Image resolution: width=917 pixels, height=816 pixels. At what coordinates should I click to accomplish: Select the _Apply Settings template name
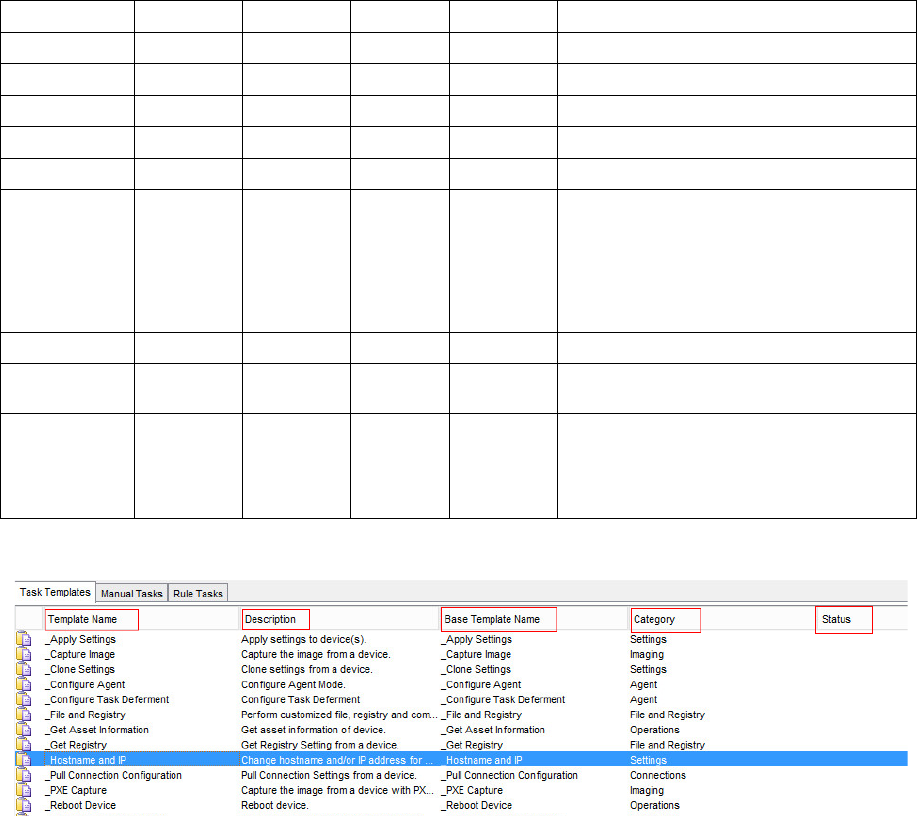coord(81,639)
